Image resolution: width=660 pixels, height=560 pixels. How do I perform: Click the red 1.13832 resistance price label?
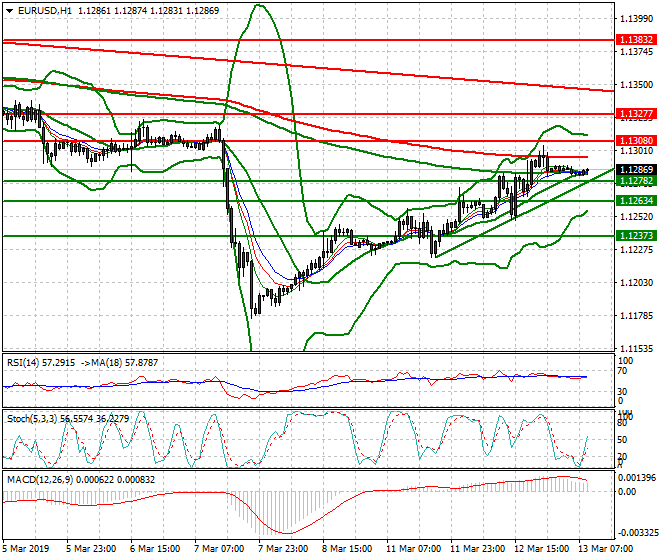(636, 40)
